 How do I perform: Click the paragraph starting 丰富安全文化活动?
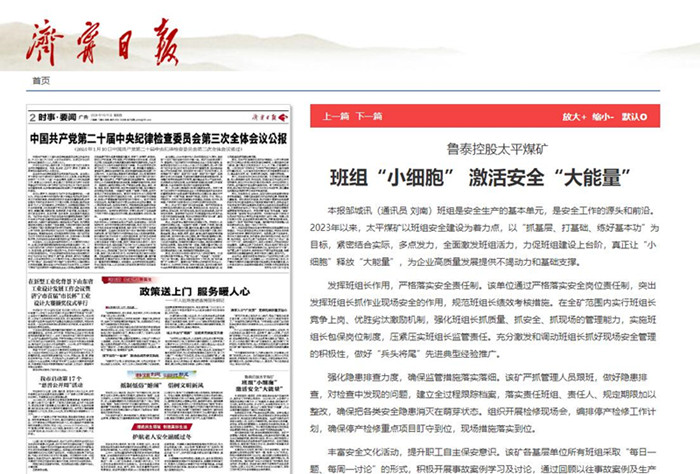[x=485, y=461]
